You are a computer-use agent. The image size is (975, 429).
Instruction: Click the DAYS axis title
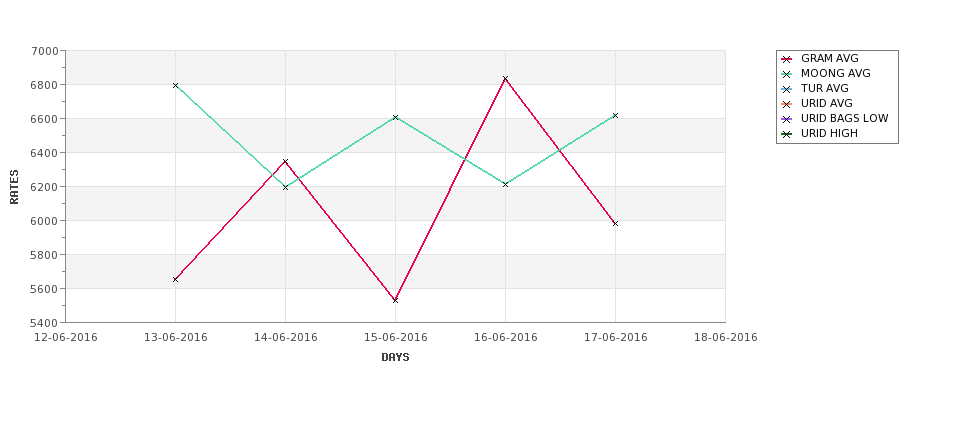395,358
